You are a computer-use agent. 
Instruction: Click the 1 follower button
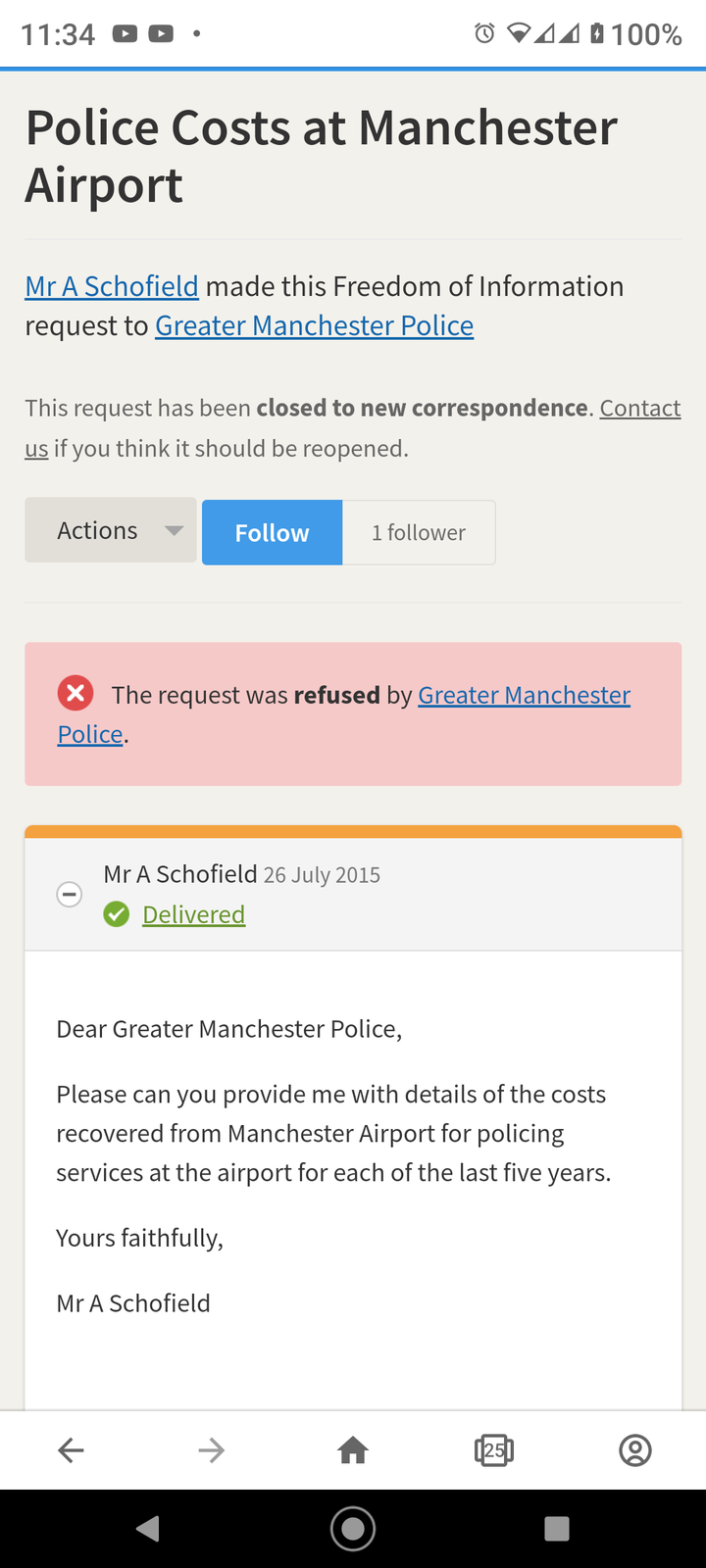(419, 532)
